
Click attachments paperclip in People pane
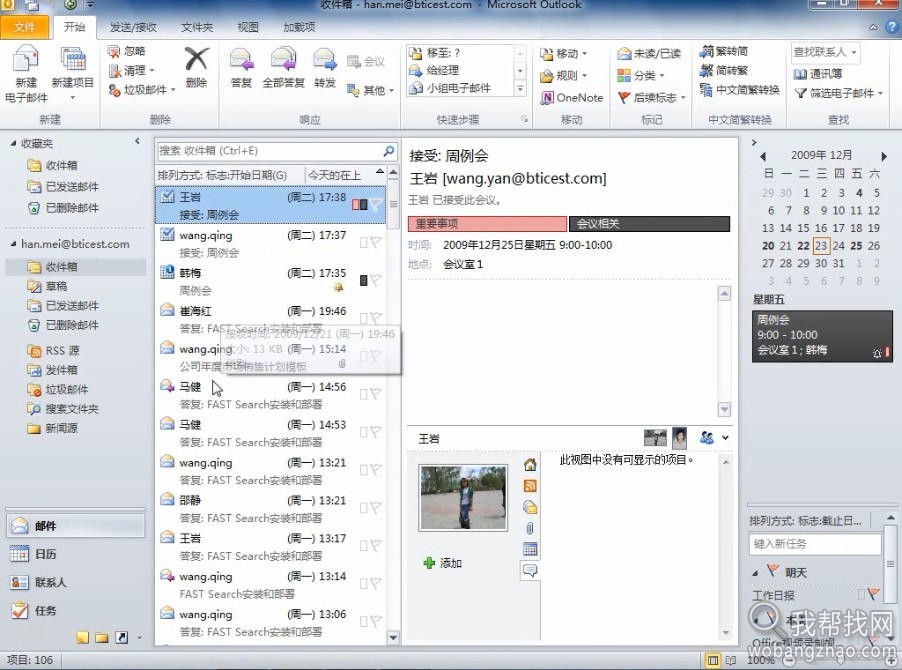(530, 528)
